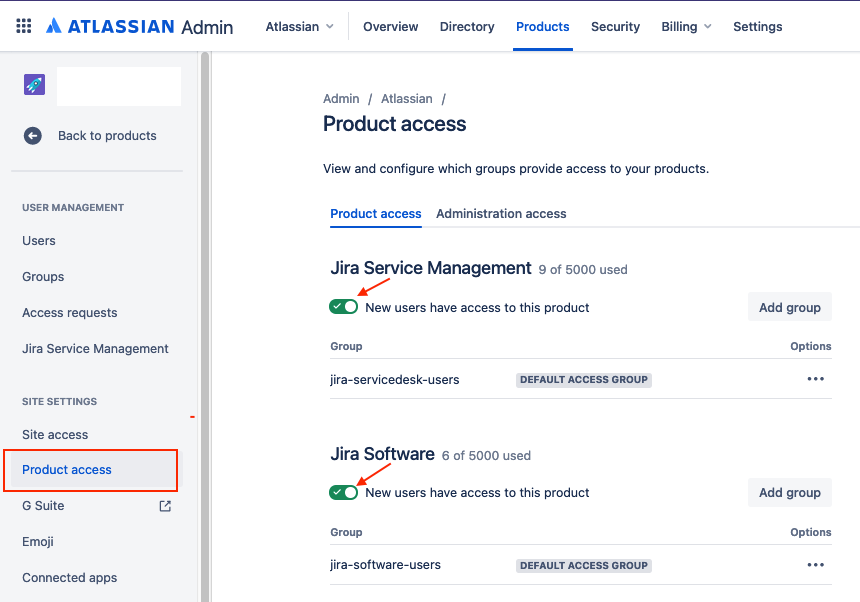Screen dimensions: 860x602
Task: Open Users in sidebar
Action: 38,241
